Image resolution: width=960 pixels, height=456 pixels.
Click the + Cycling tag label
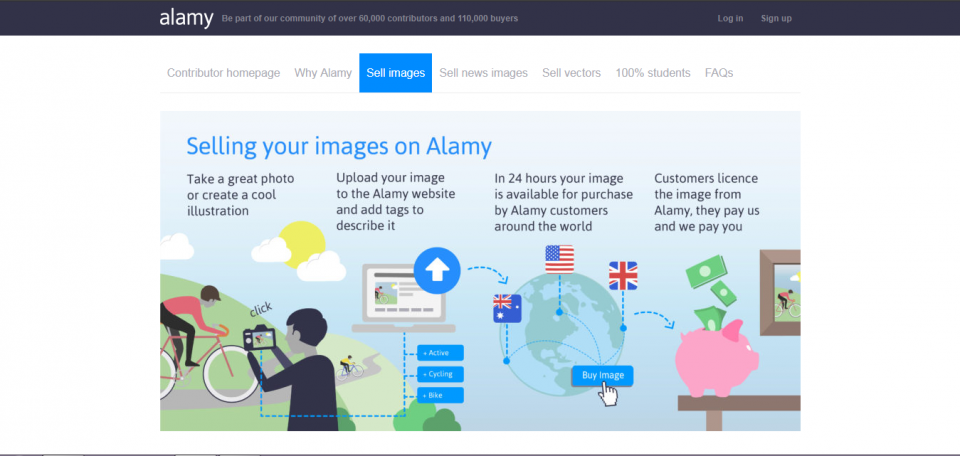click(440, 374)
